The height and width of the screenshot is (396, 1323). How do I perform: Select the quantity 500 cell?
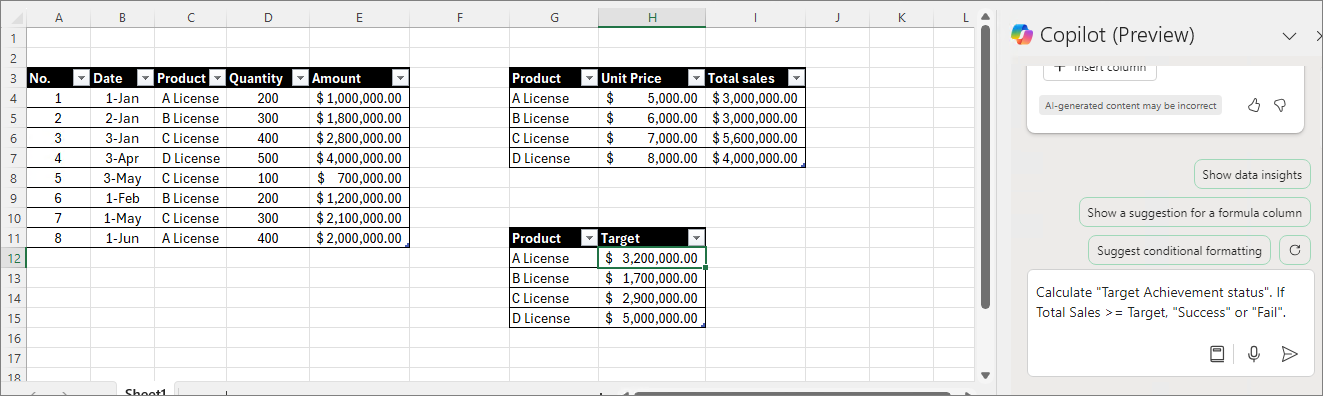(268, 158)
